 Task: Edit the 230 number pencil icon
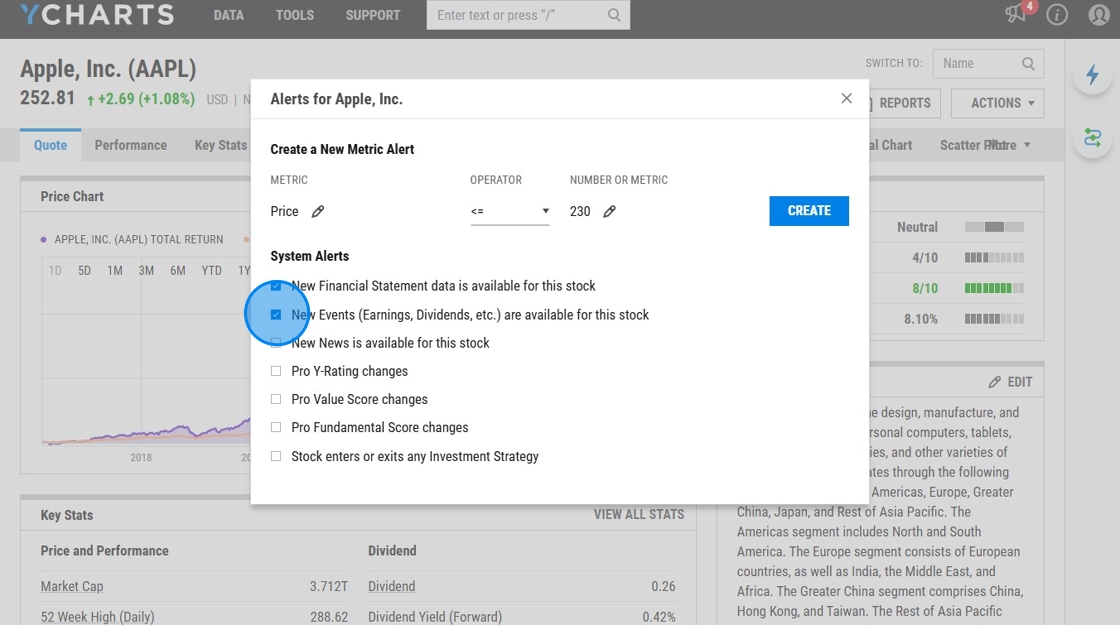click(x=609, y=211)
